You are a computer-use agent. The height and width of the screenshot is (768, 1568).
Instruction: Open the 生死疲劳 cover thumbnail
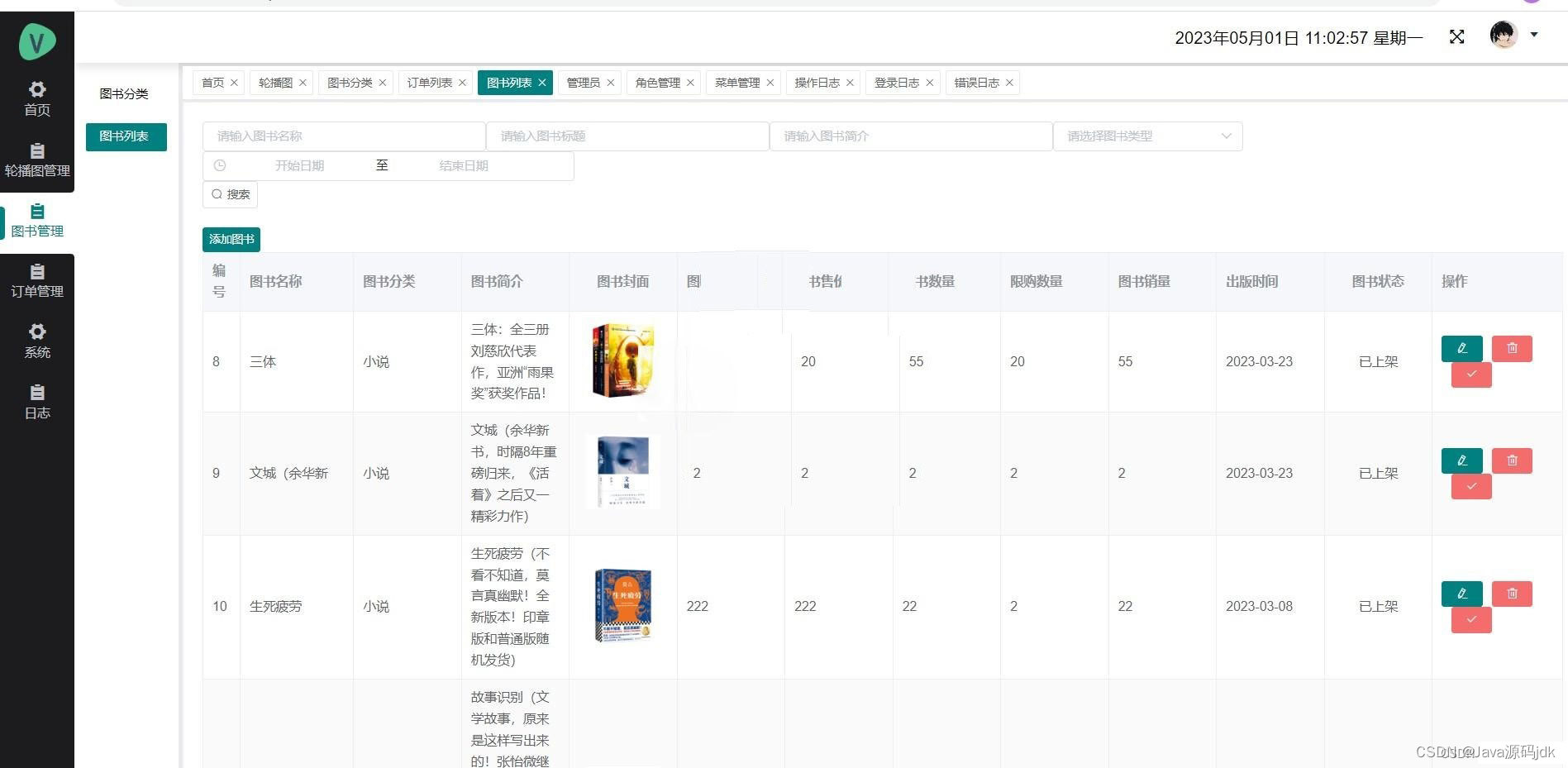(623, 606)
